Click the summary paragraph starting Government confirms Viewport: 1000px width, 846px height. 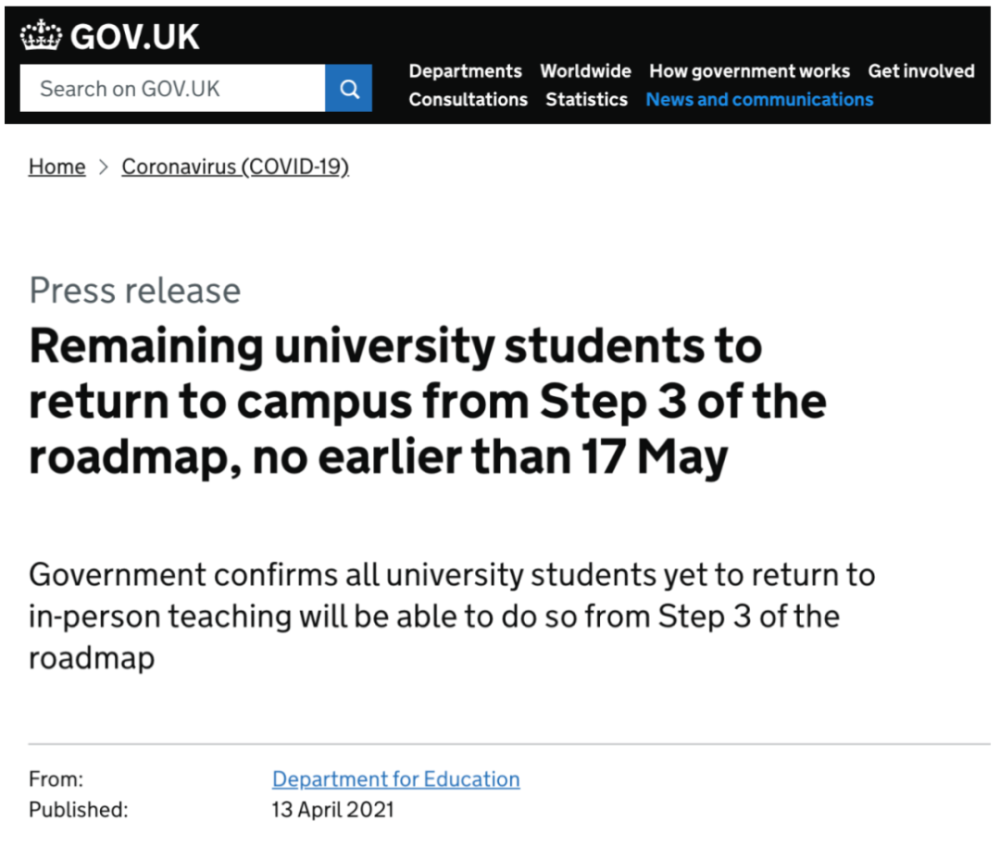tap(452, 616)
